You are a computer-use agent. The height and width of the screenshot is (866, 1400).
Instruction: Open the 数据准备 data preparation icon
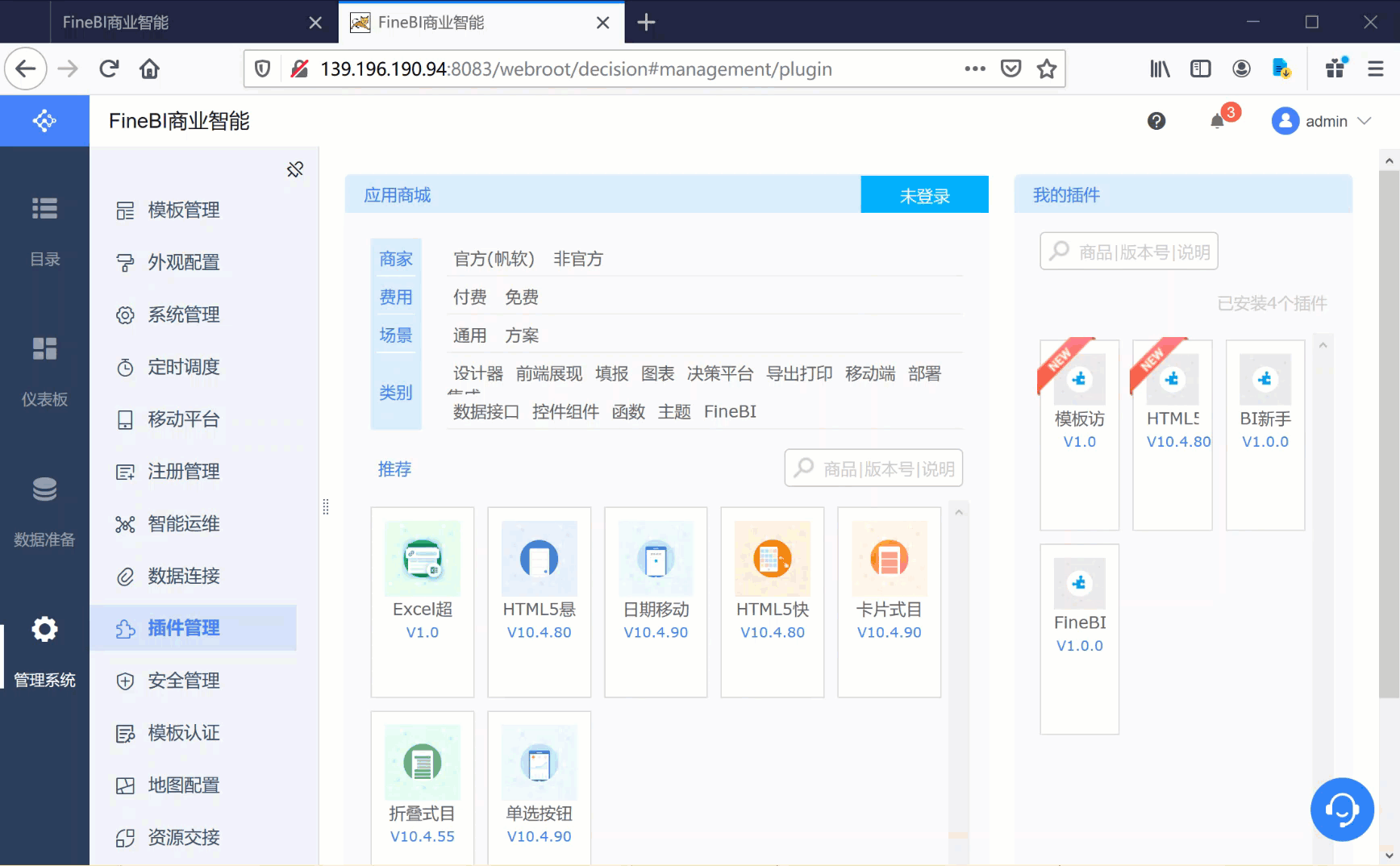[44, 489]
